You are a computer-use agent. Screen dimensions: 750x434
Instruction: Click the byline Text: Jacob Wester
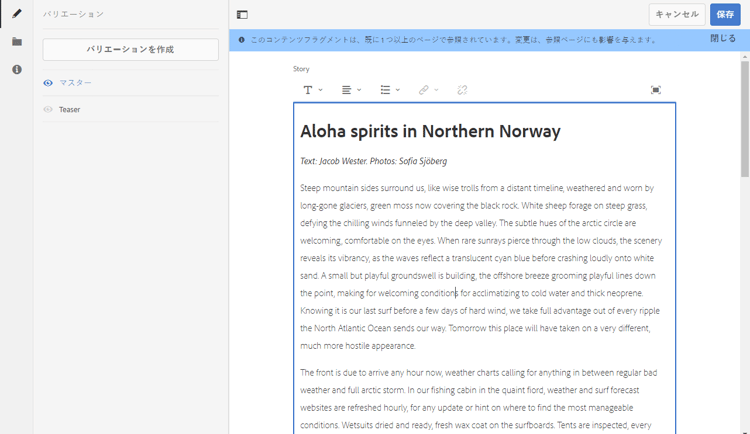pos(333,161)
